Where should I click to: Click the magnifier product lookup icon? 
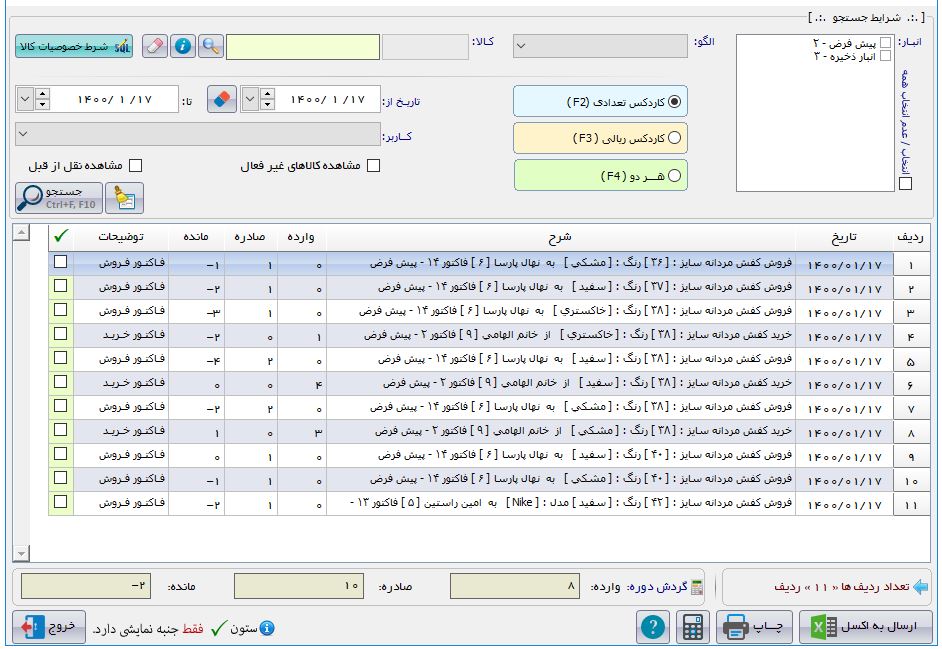click(210, 46)
